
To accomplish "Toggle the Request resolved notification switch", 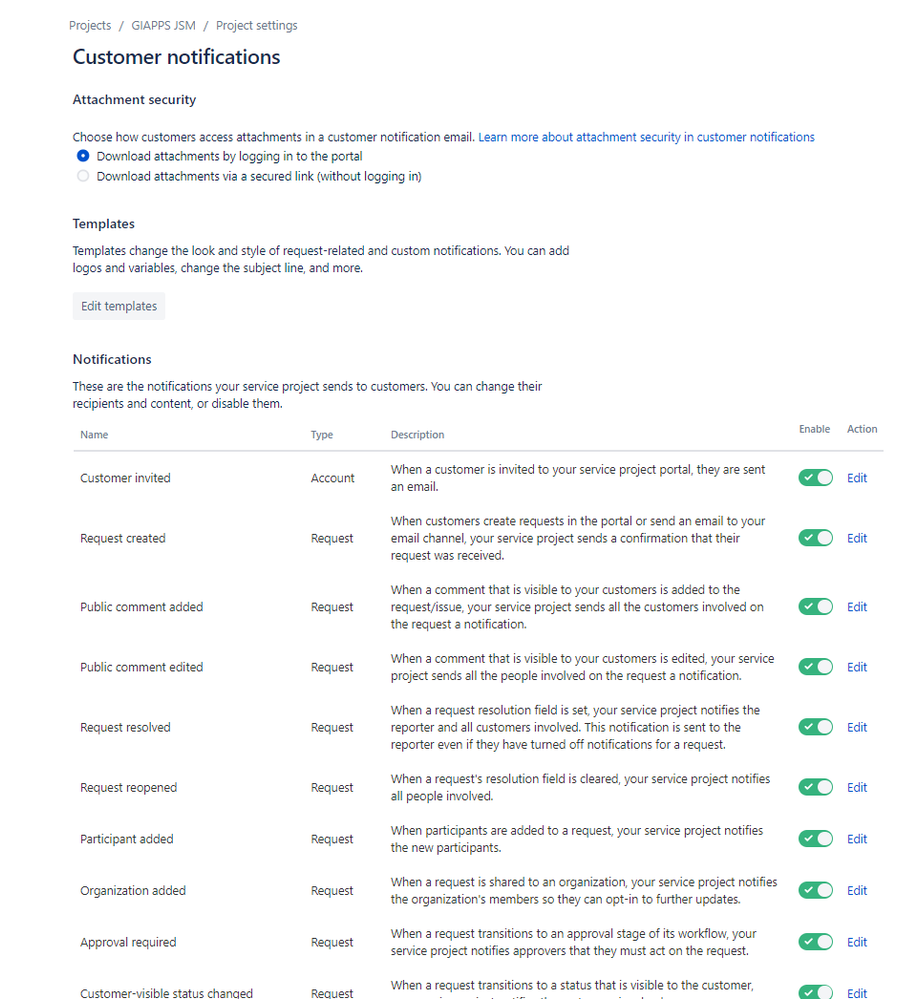I will 815,727.
